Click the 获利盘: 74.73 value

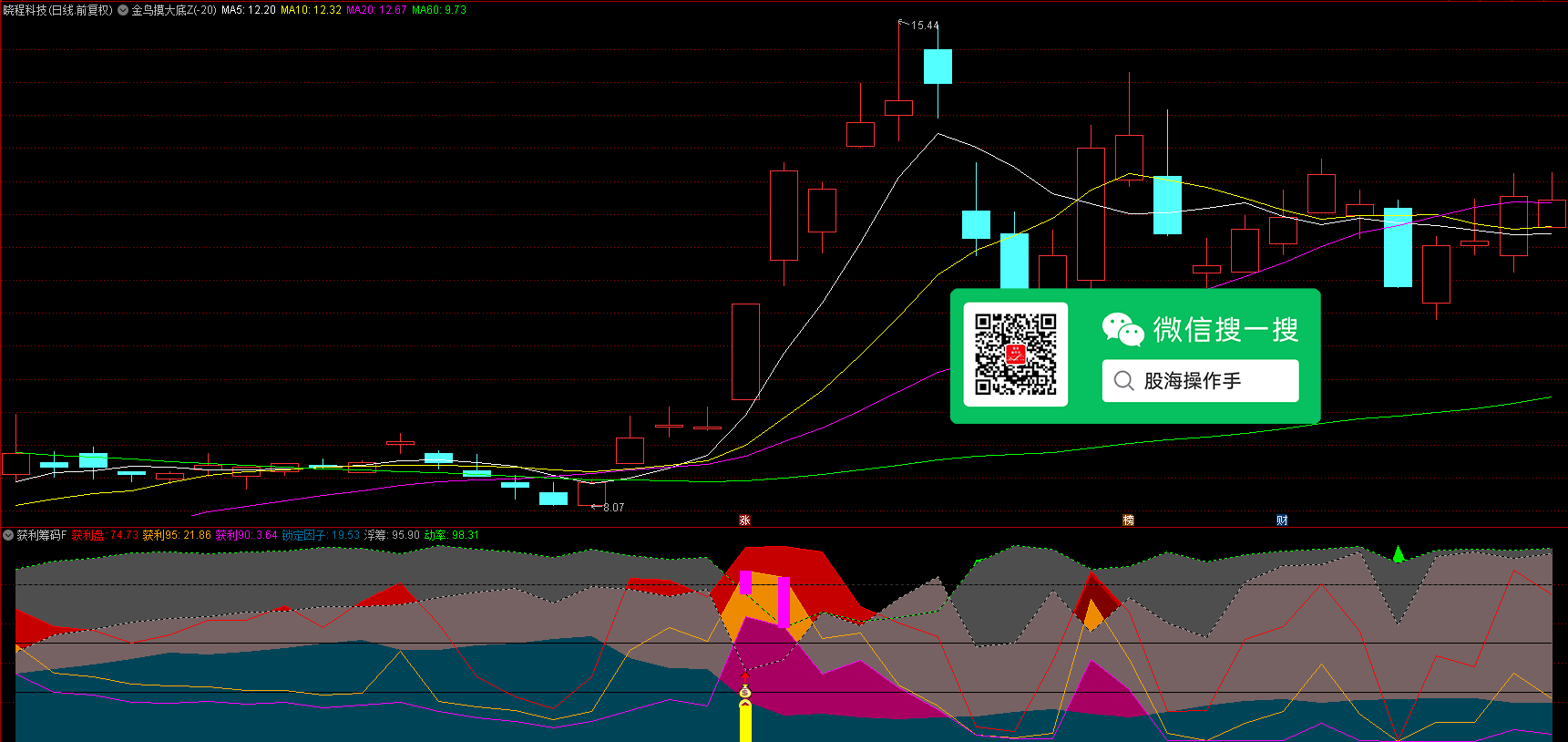point(105,535)
